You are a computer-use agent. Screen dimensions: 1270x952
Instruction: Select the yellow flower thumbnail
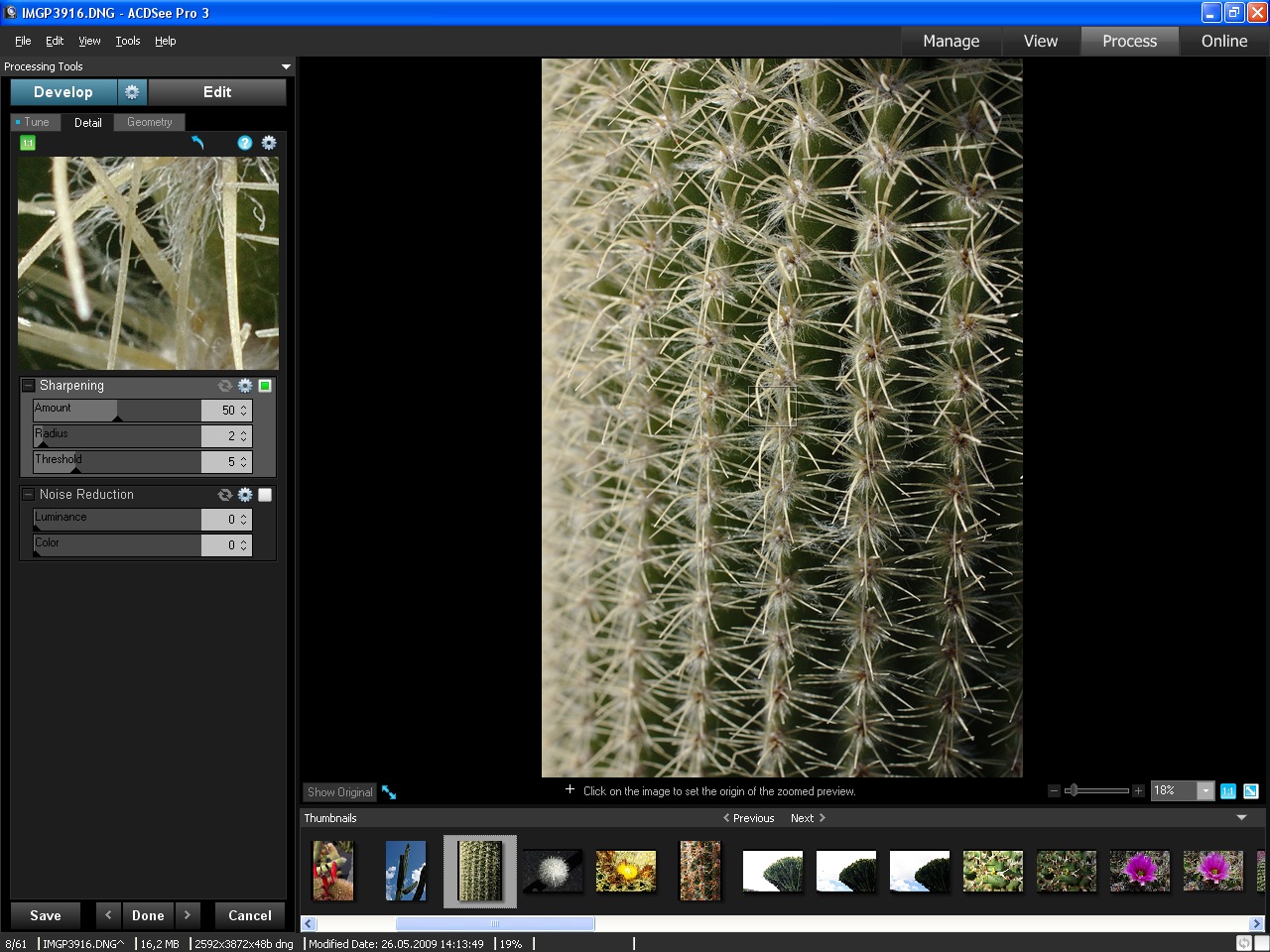[x=626, y=871]
